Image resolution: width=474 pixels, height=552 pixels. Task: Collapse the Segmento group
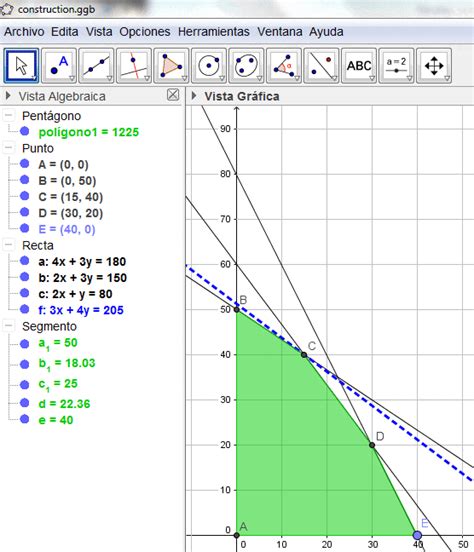9,326
